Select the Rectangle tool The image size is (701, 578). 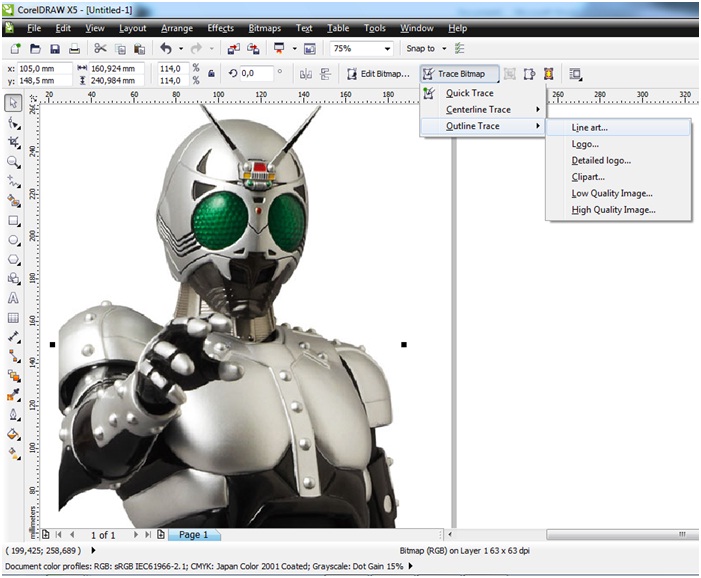coord(13,220)
